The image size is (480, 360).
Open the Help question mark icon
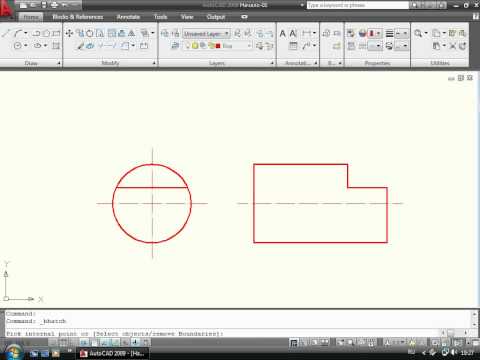click(x=476, y=17)
